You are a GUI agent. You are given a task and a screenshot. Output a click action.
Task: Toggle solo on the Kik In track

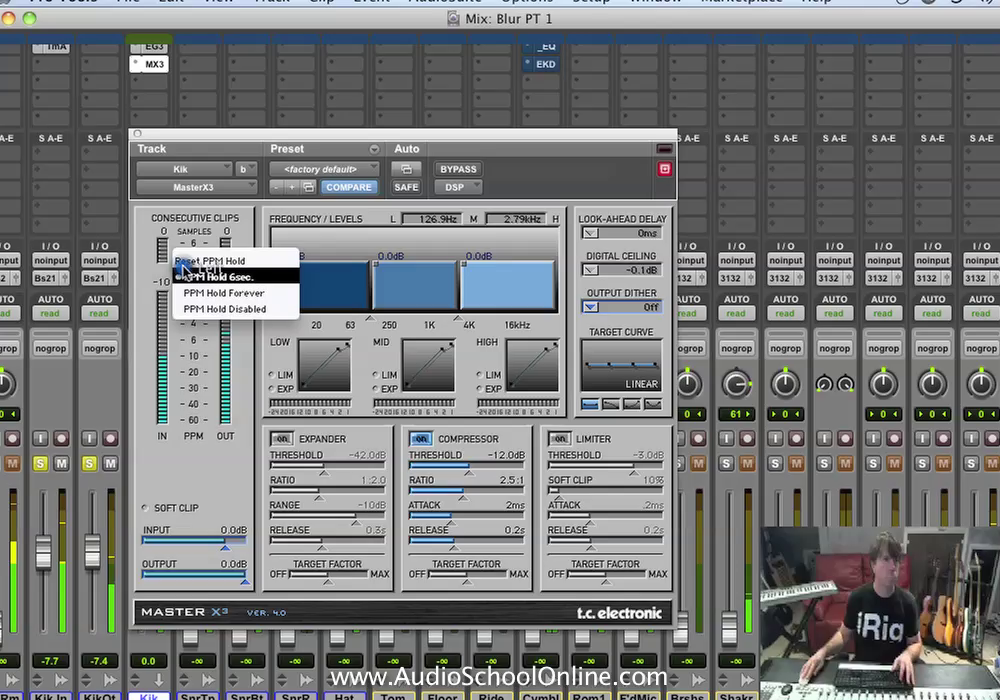click(40, 463)
